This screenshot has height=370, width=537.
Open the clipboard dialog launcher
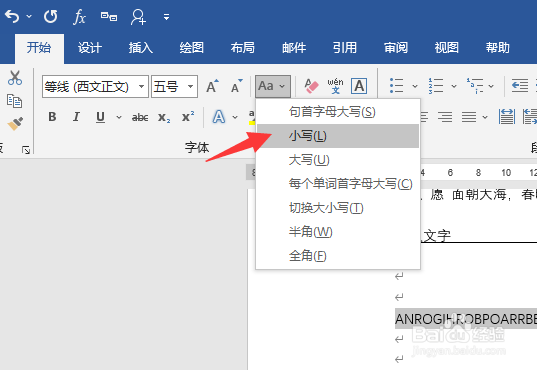coord(26,150)
